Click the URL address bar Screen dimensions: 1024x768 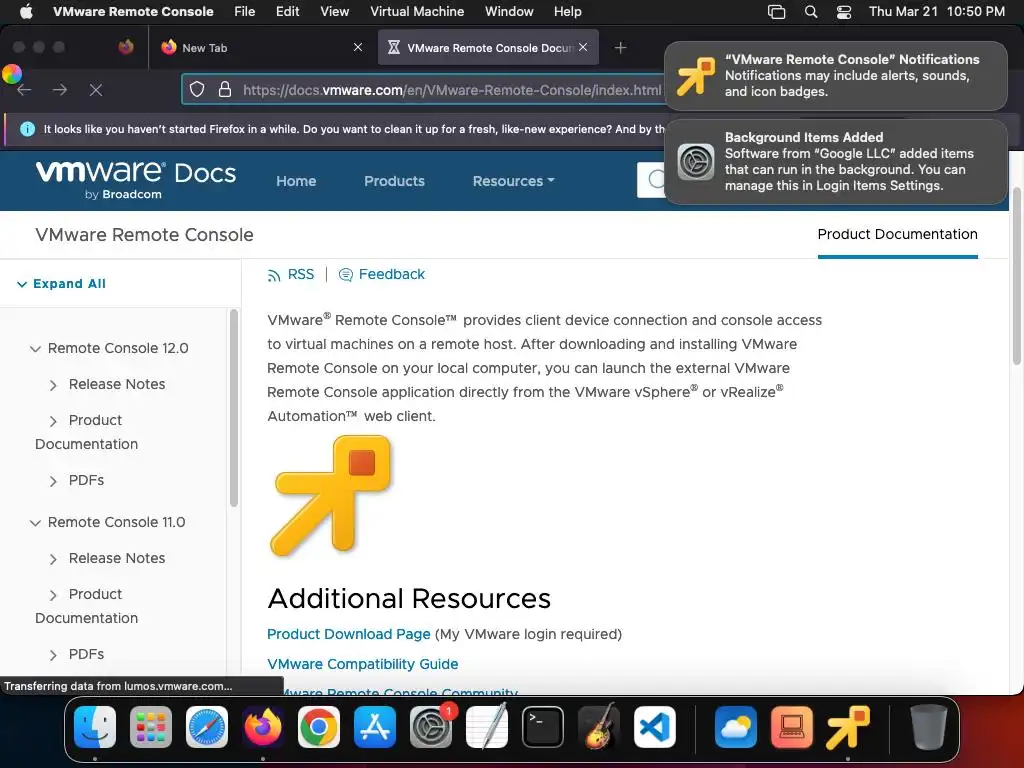click(451, 89)
